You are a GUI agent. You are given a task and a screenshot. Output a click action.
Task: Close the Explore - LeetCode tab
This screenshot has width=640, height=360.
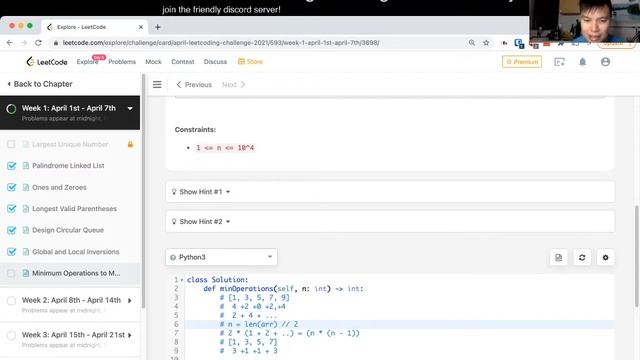[x=141, y=27]
